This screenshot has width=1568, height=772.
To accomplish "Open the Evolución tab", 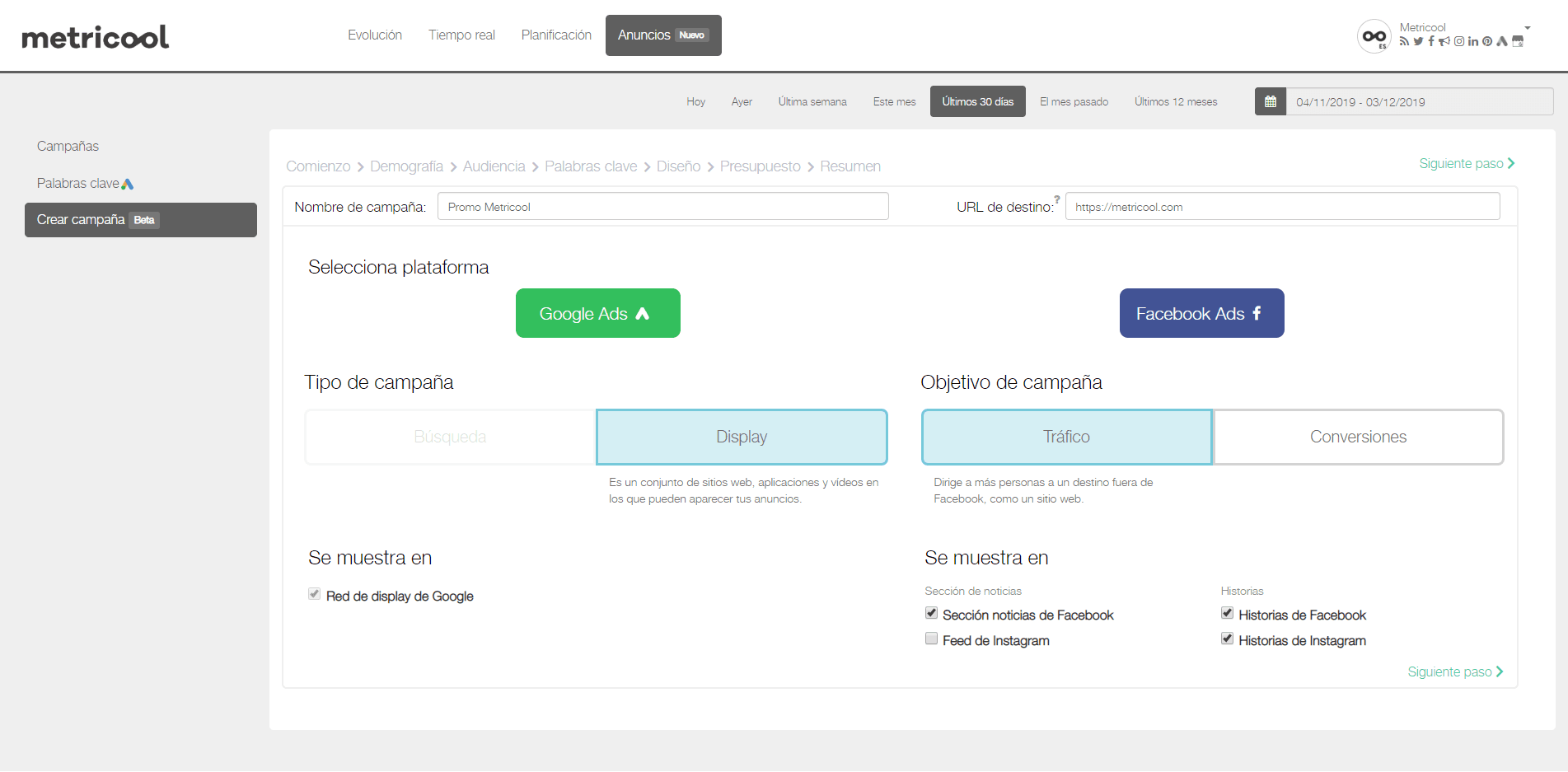I will point(375,35).
